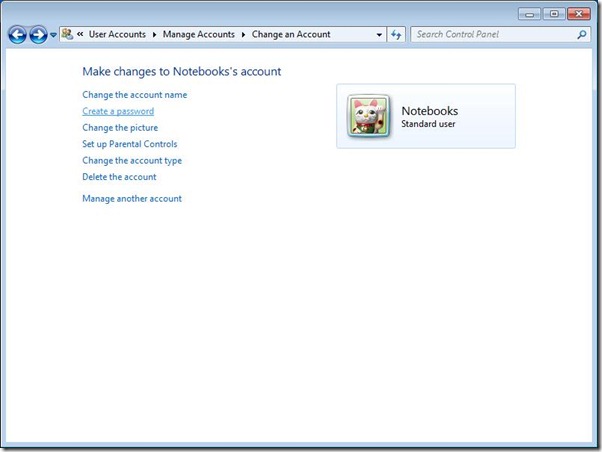Click the User Accounts icon in address bar
The image size is (602, 452).
[67, 34]
